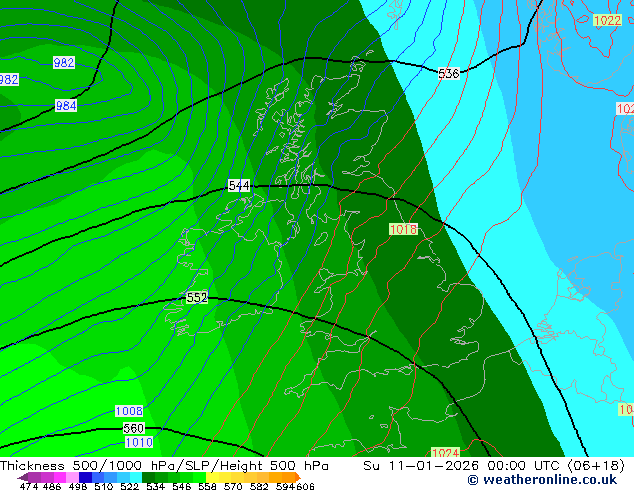Click the 544 height contour label
Image resolution: width=634 pixels, height=490 pixels.
239,186
